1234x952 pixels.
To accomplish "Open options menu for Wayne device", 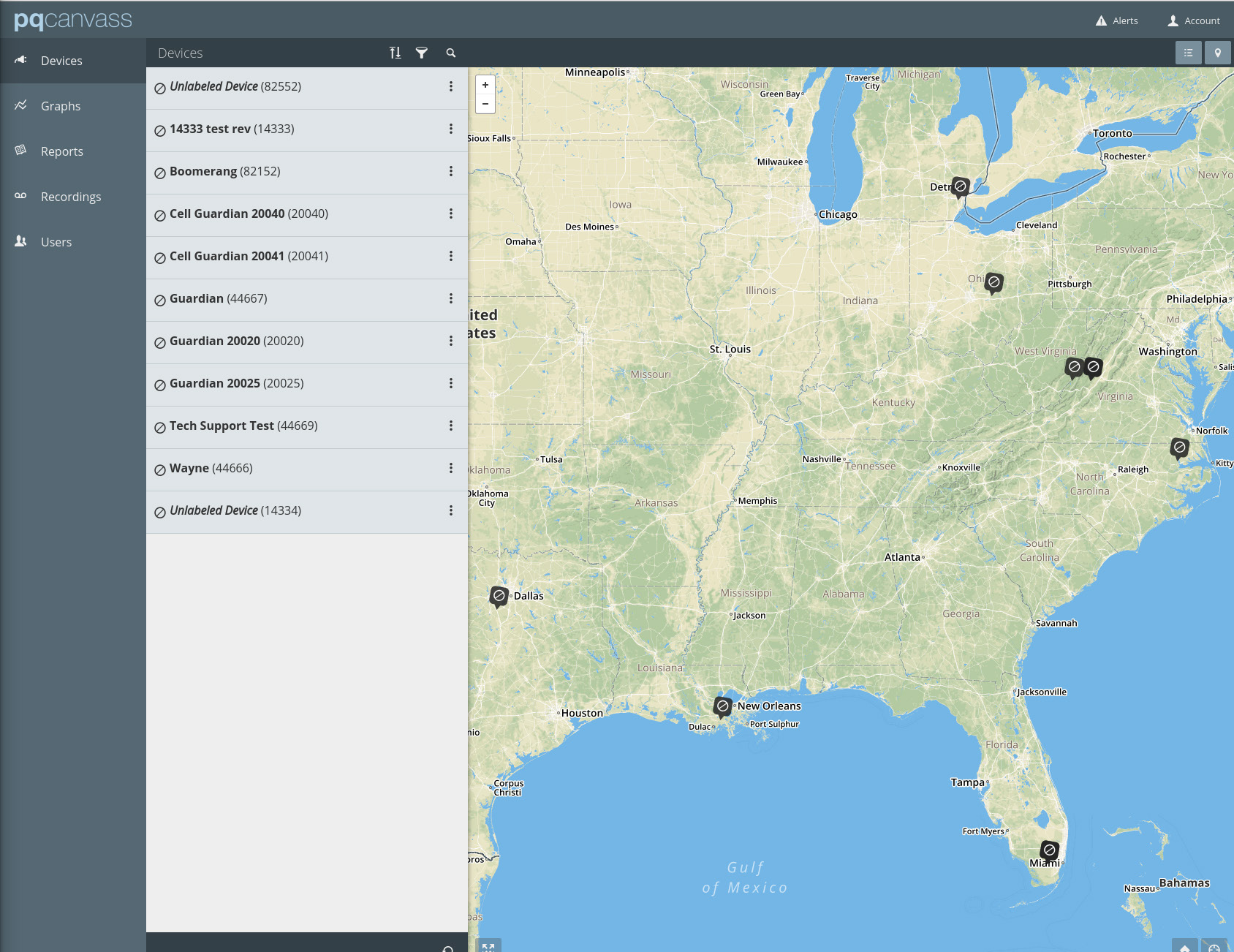I will [451, 469].
